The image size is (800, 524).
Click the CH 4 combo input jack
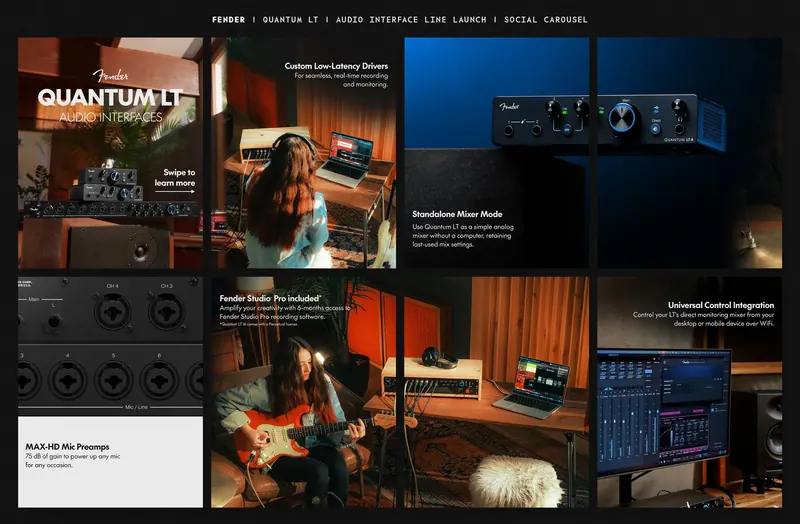click(x=112, y=311)
